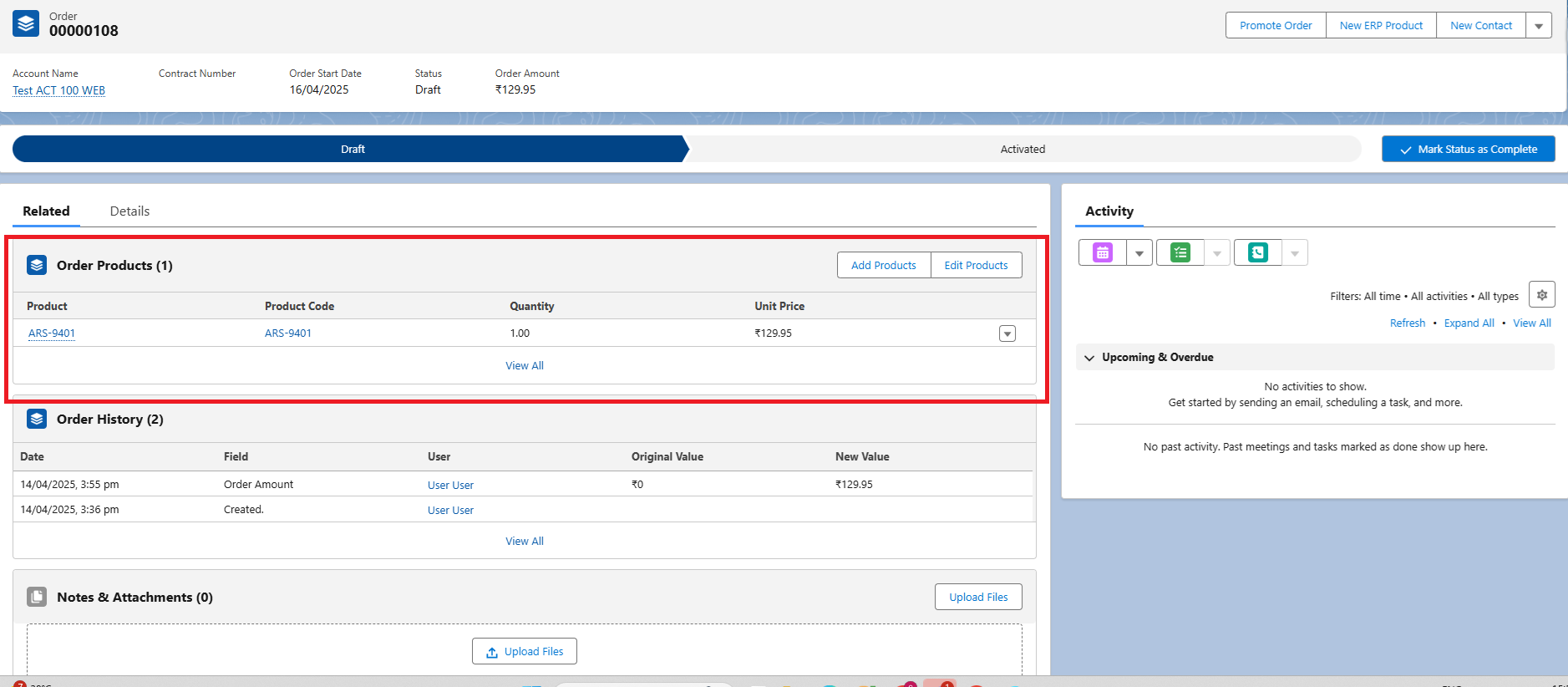The width and height of the screenshot is (1568, 687).
Task: Collapse the Upcoming & Overdue section
Action: [1089, 358]
